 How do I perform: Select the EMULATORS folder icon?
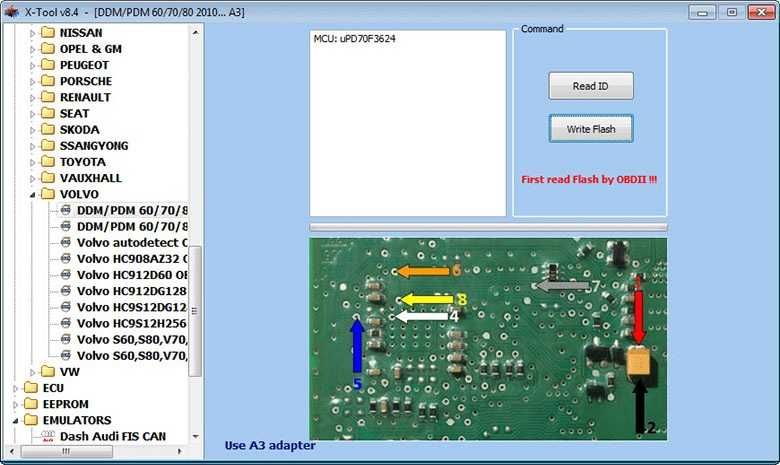pyautogui.click(x=31, y=420)
